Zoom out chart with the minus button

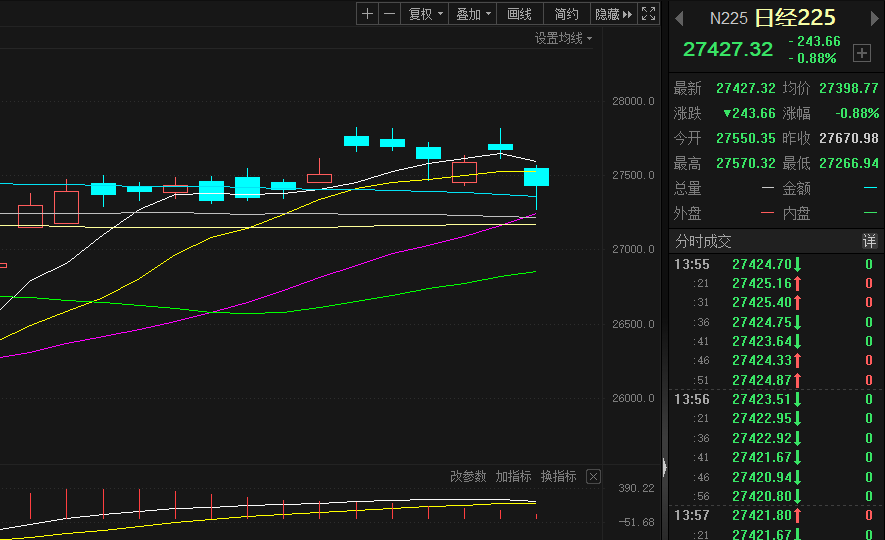pos(389,14)
